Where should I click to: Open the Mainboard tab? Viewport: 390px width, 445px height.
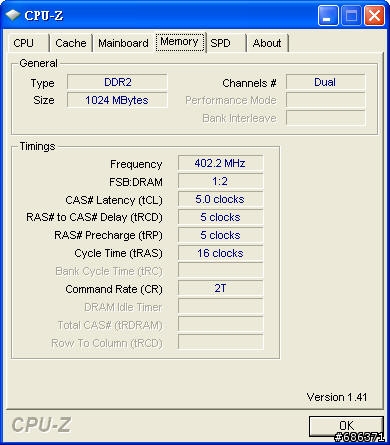coord(123,43)
